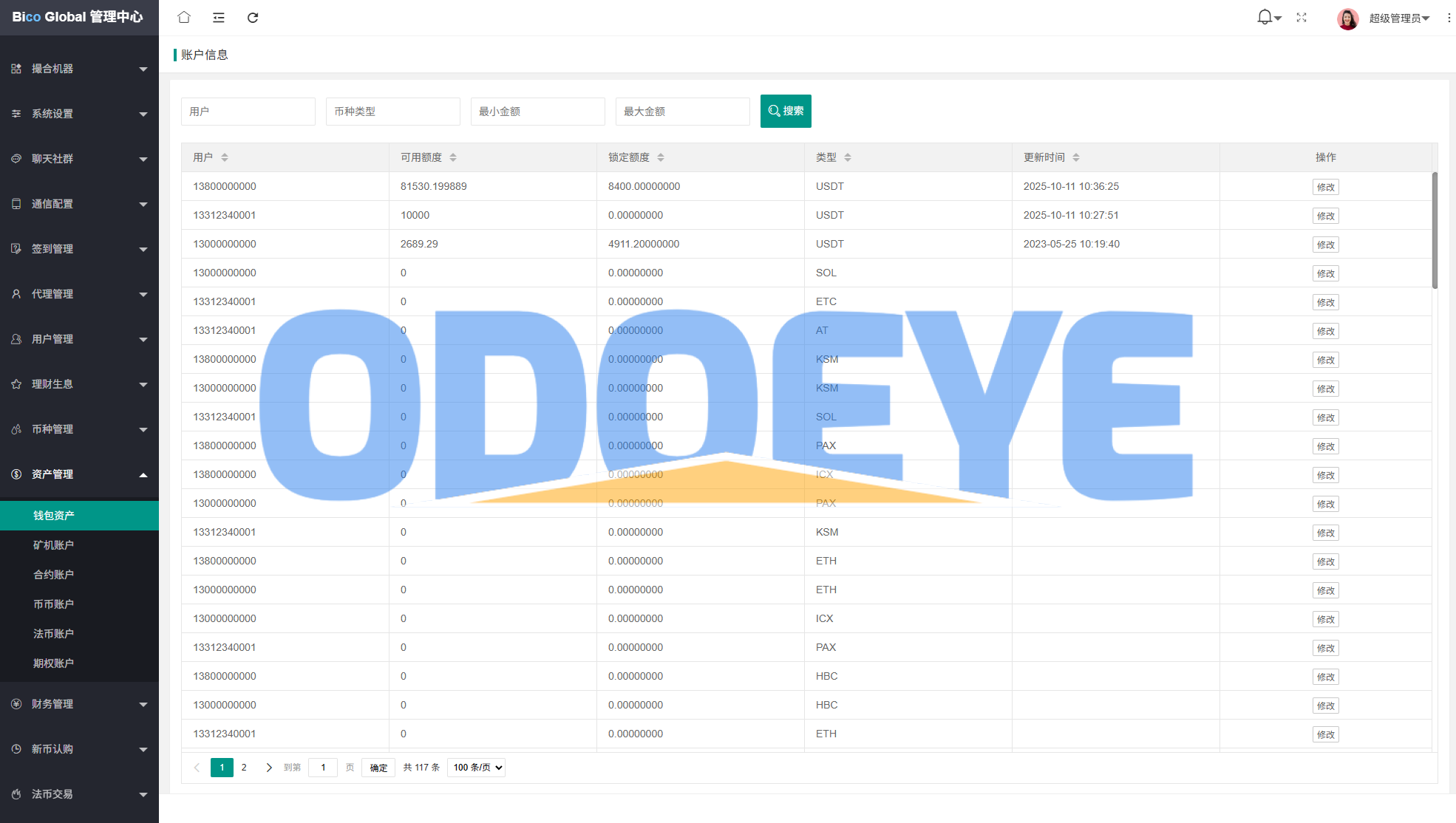Toggle sidebar with the collapse menu icon
The height and width of the screenshot is (823, 1456).
click(x=219, y=17)
